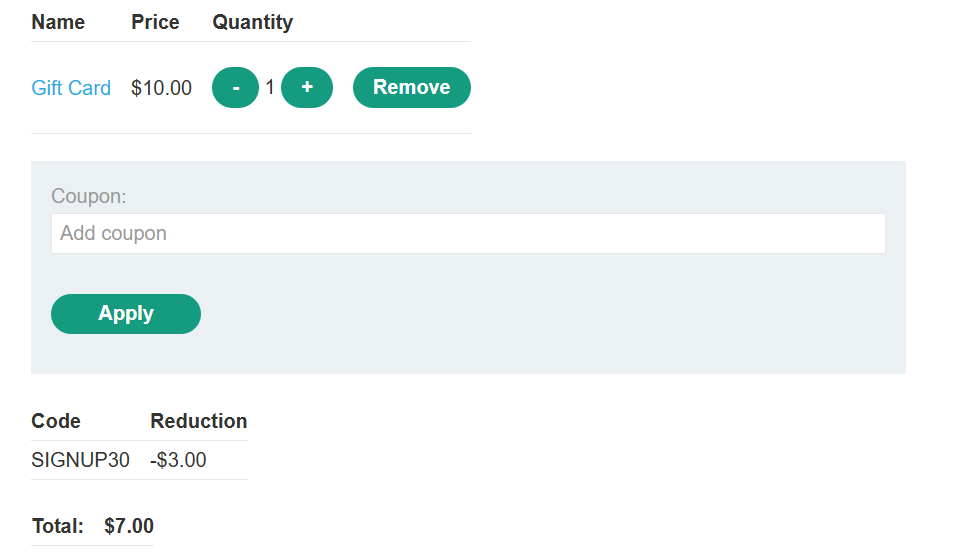Select the SIGNUP30 coupon code text

(x=80, y=460)
